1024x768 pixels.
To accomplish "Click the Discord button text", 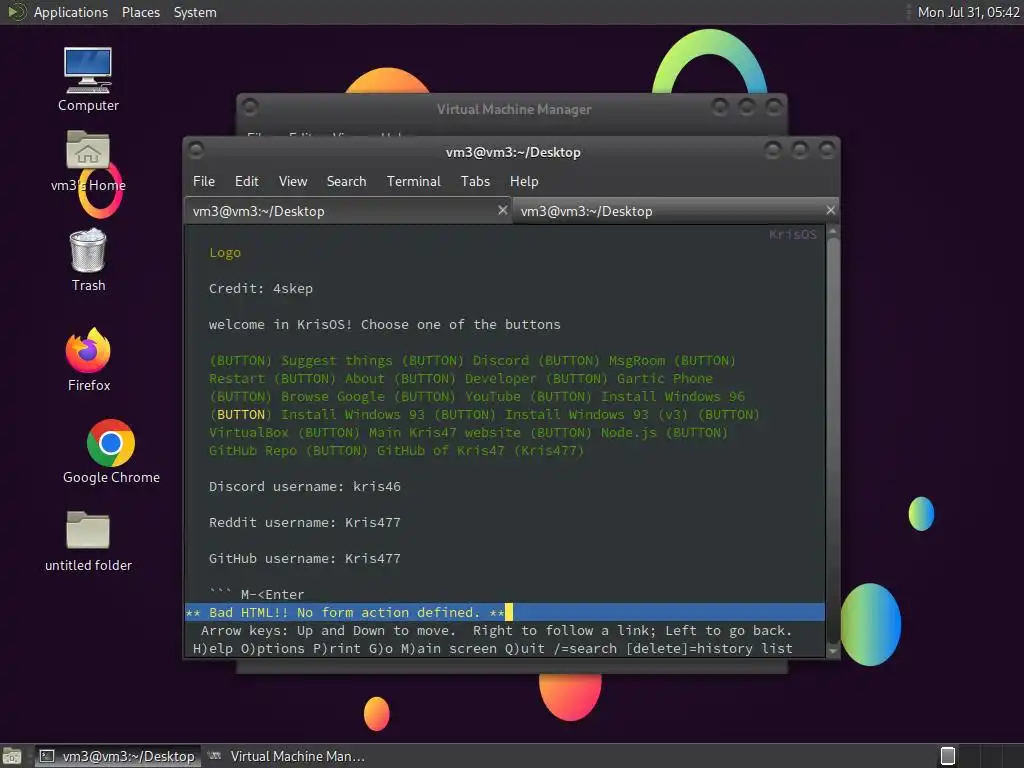I will point(500,360).
